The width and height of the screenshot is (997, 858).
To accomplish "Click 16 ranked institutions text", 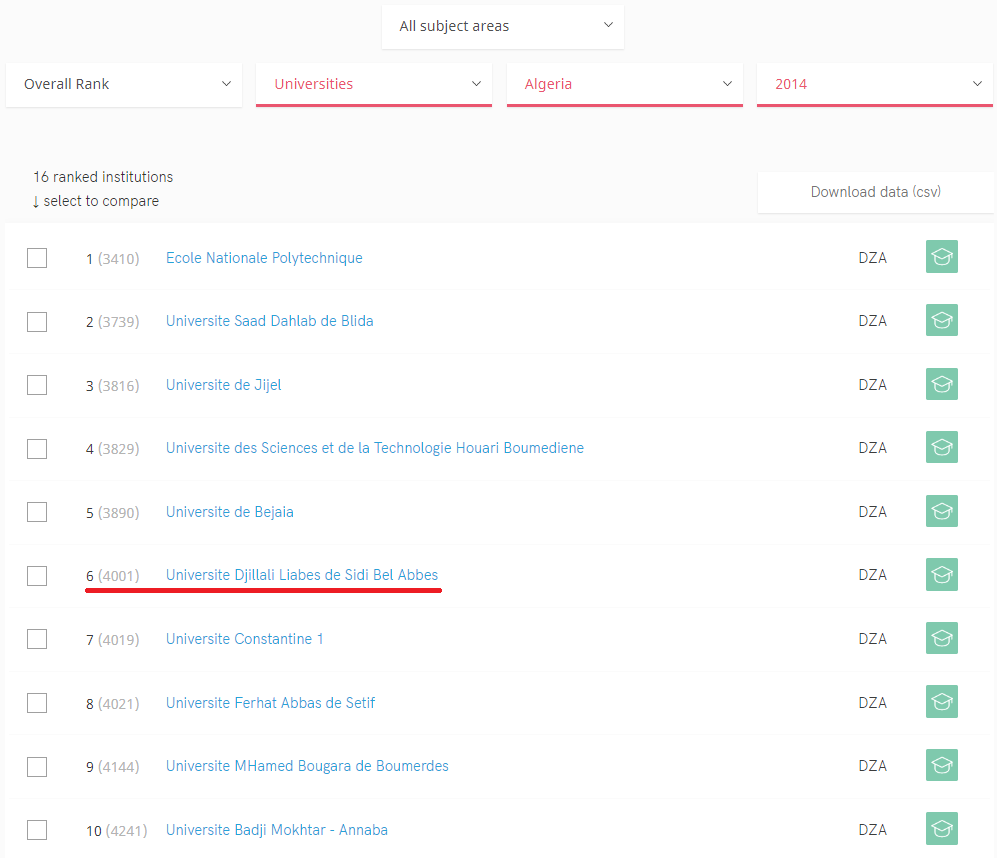I will tap(103, 177).
